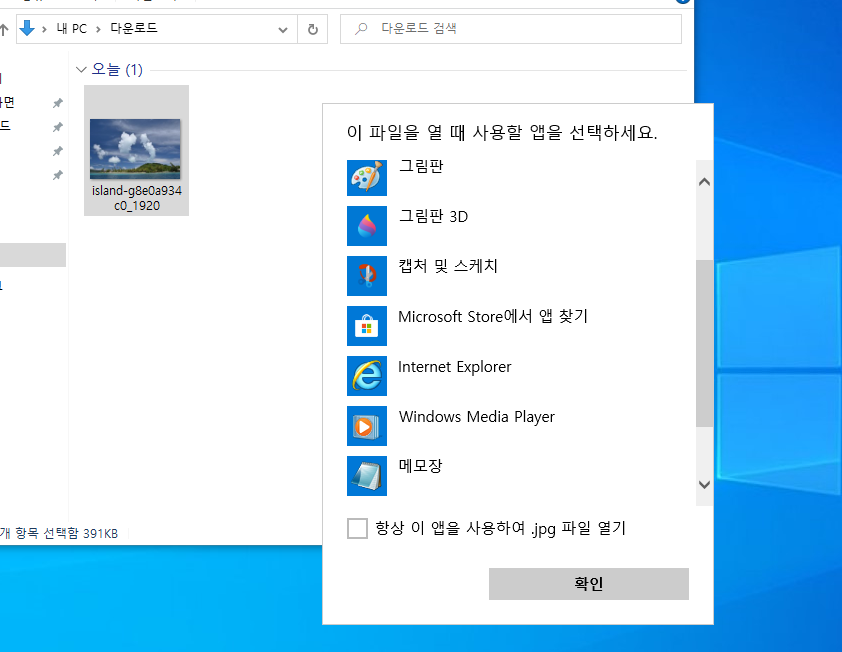Expand breadcrumb arrow before 내 PC
The width and height of the screenshot is (842, 652).
(44, 29)
